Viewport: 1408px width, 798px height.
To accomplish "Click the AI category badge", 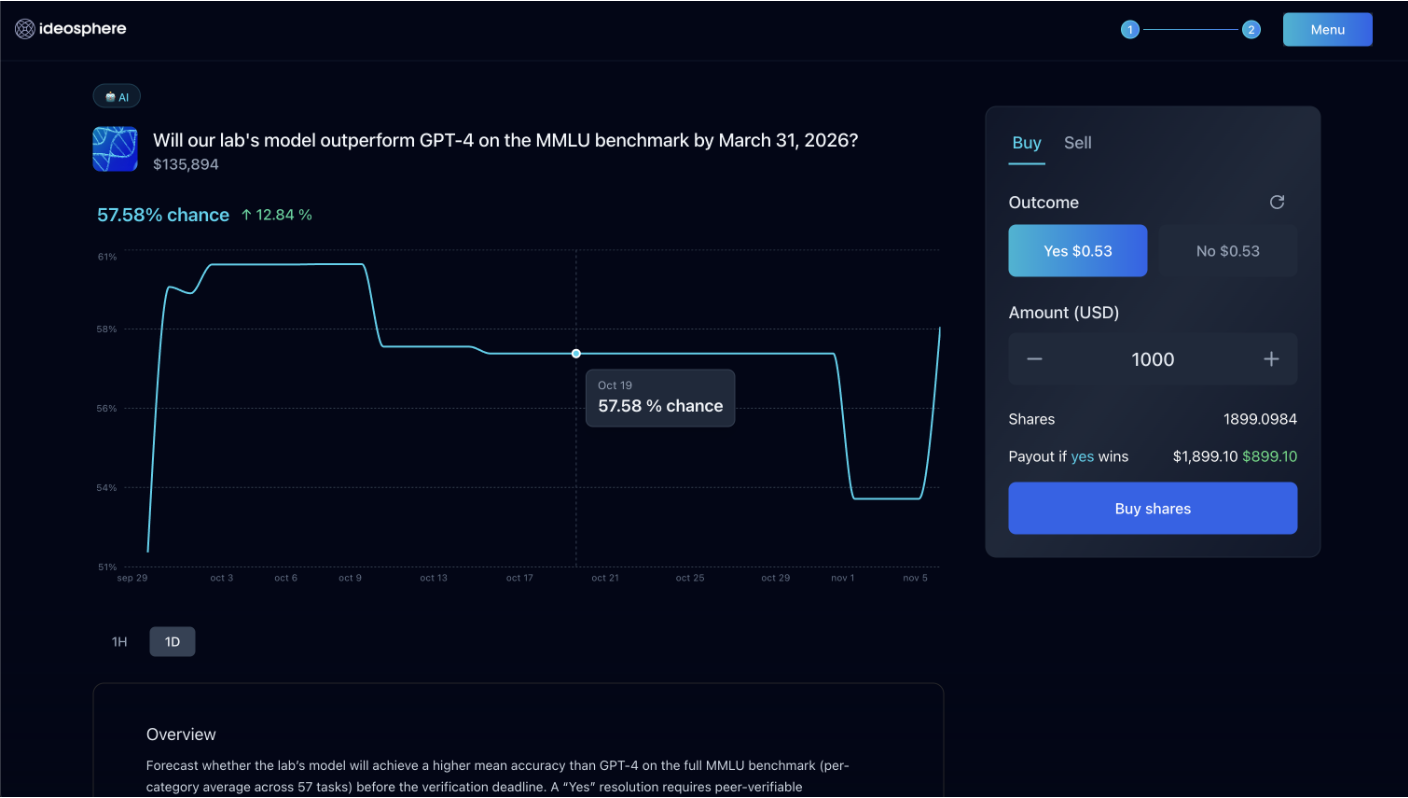I will tap(116, 96).
